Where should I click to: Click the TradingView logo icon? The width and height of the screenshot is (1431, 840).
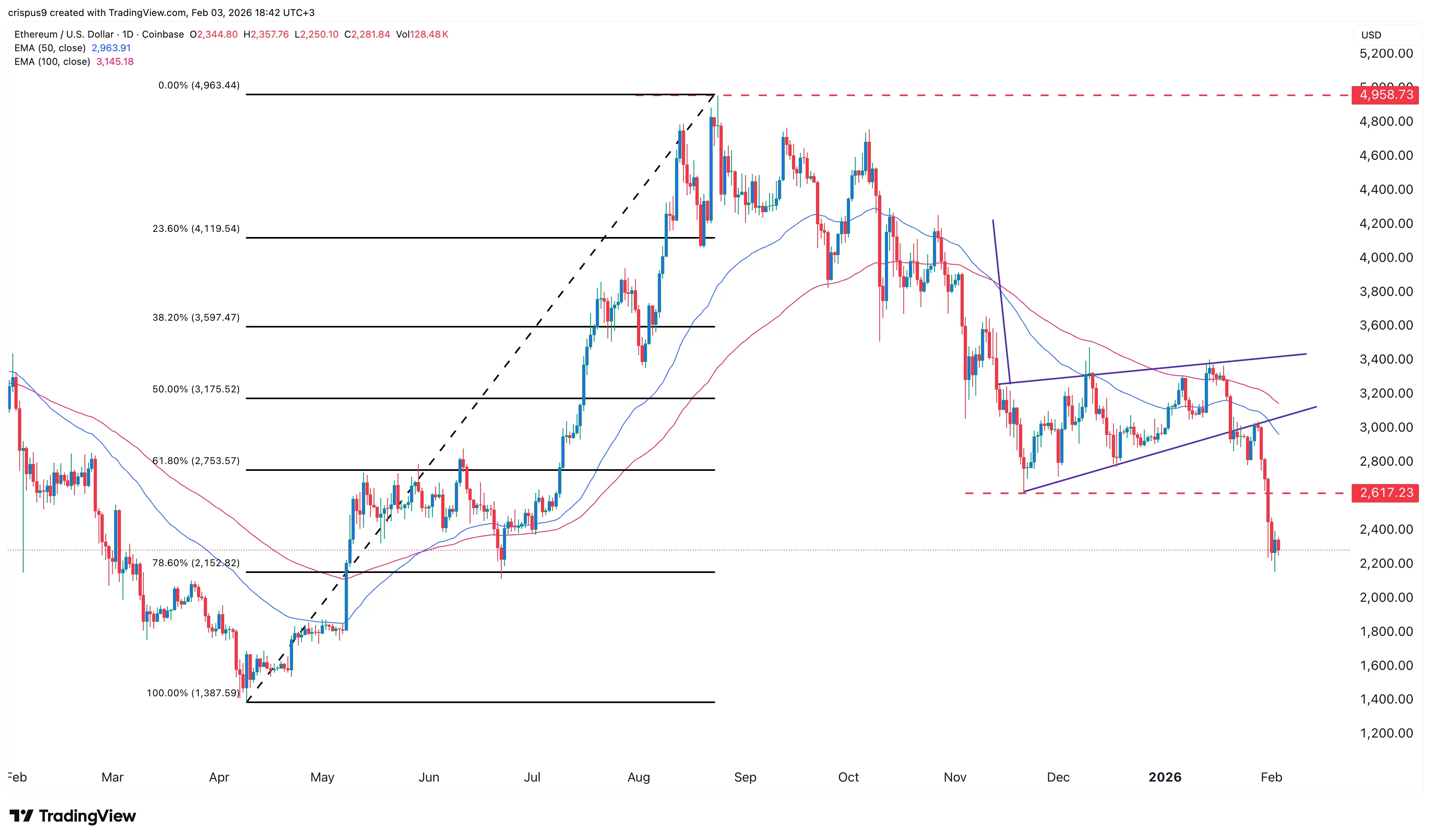[x=22, y=816]
